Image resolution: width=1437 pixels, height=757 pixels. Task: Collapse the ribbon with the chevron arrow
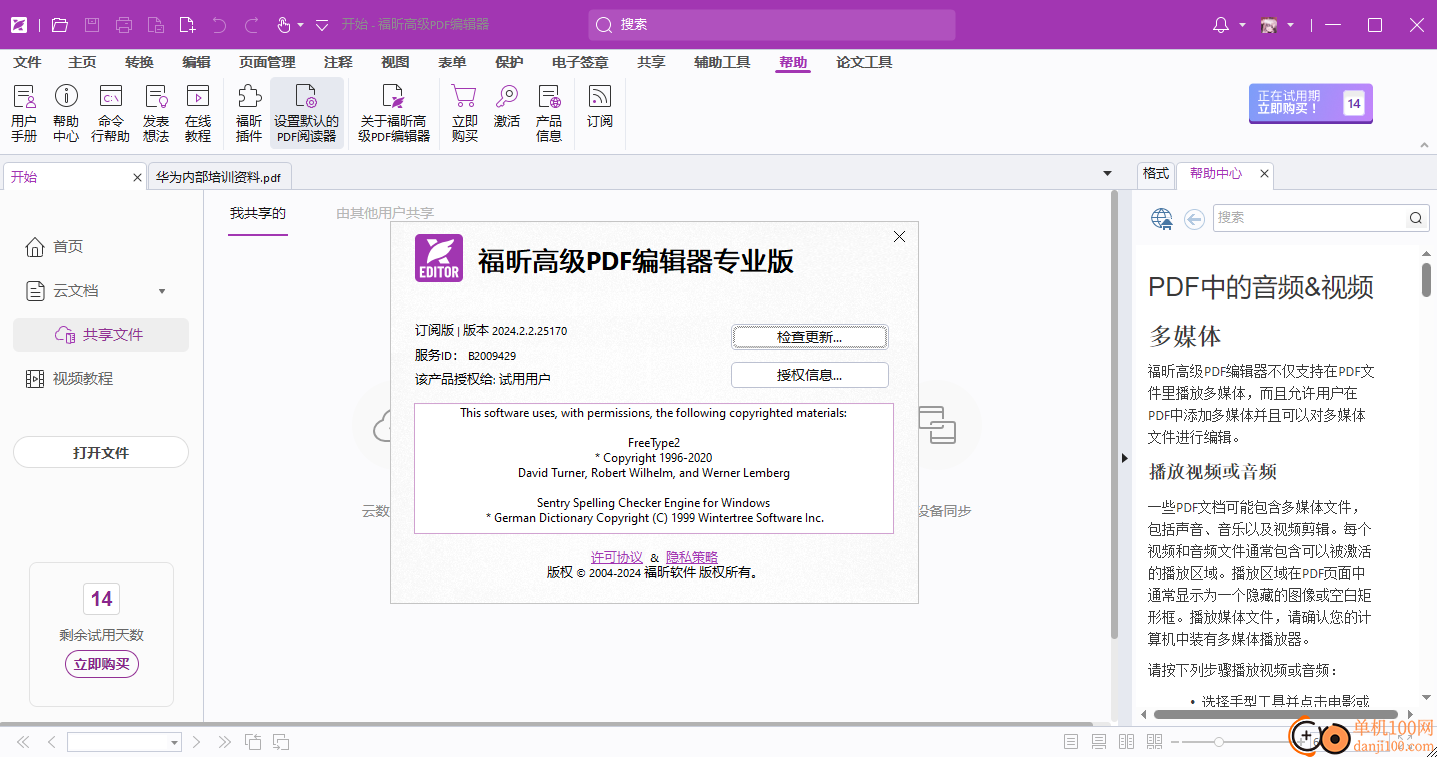1425,146
